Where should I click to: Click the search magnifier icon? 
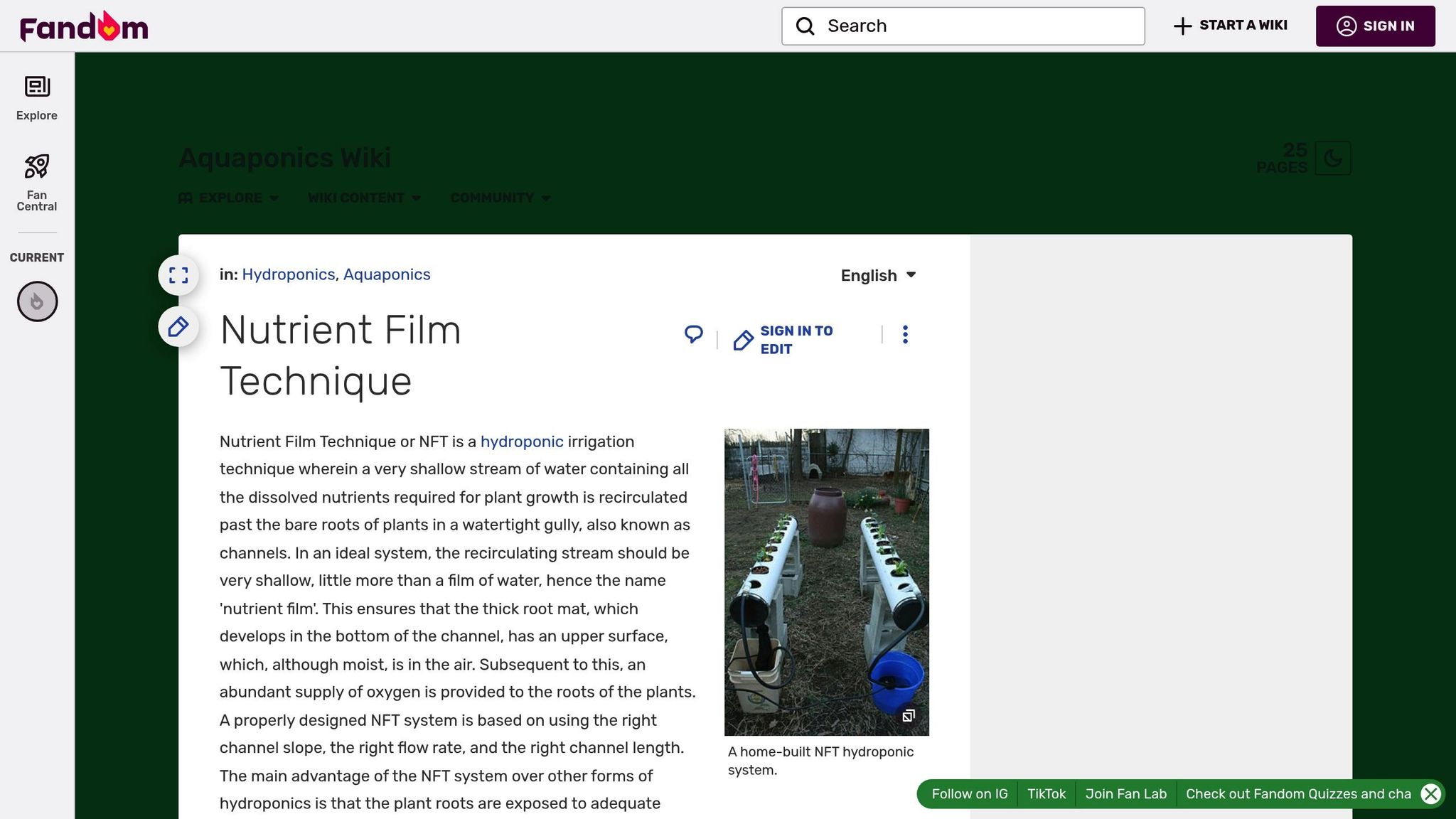(805, 26)
